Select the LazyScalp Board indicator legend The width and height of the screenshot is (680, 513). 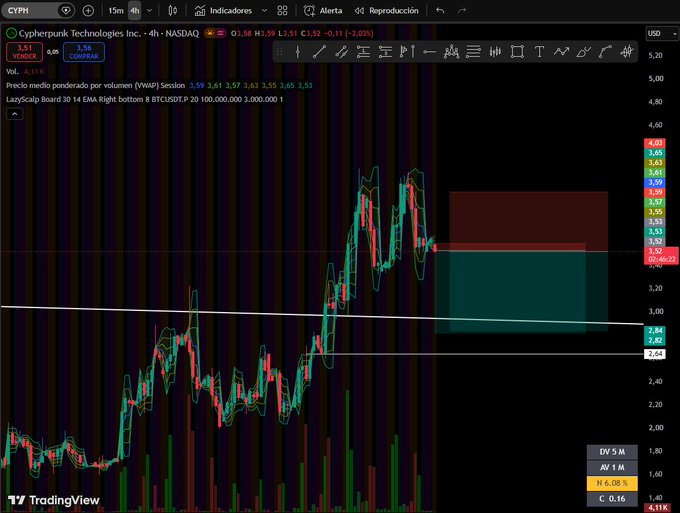click(144, 99)
